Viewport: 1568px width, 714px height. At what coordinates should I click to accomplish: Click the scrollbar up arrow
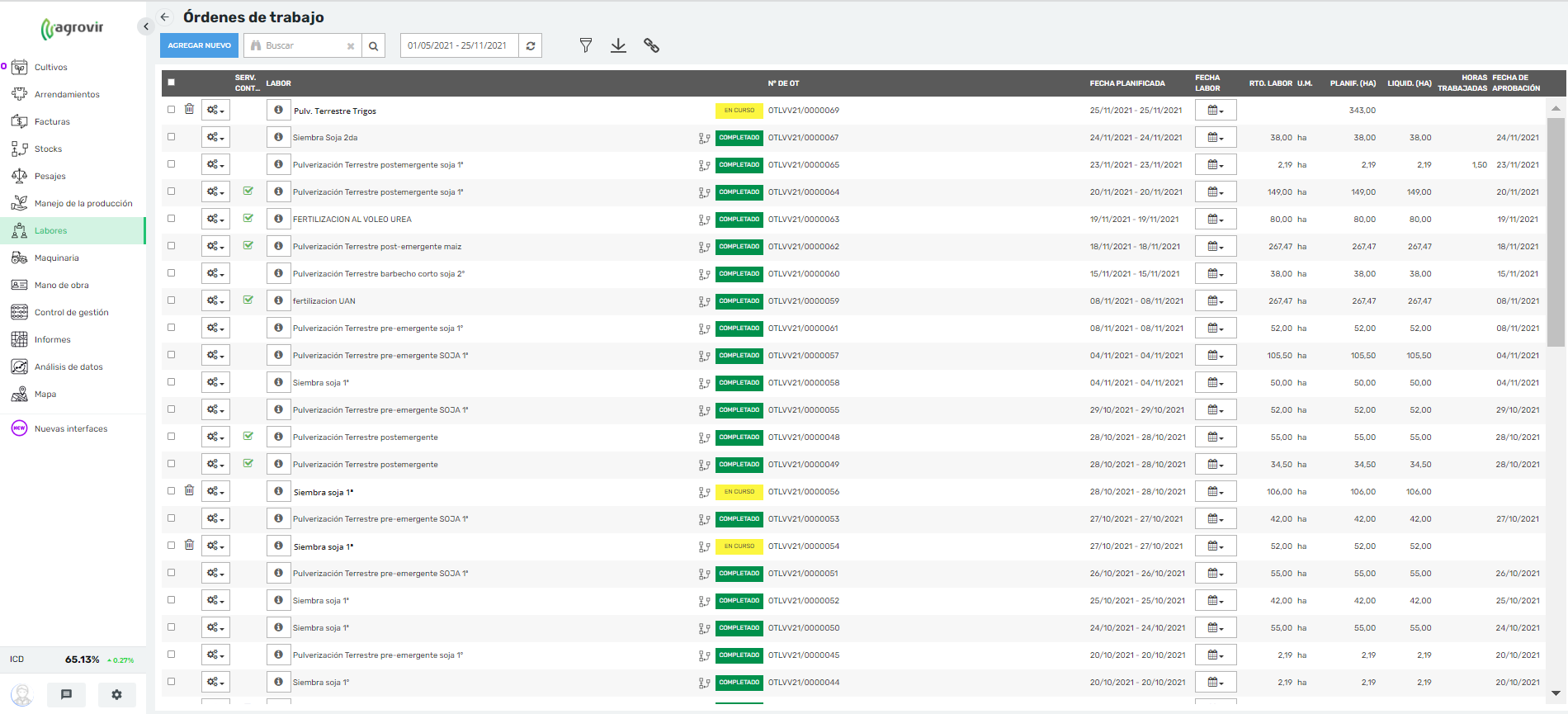(1556, 108)
